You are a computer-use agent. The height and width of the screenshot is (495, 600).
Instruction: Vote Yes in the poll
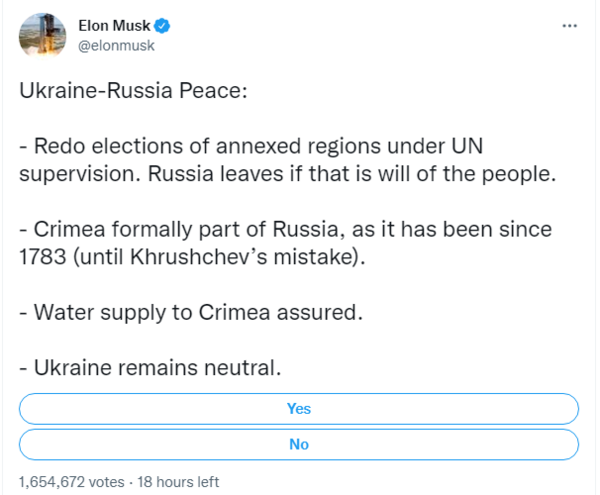click(x=299, y=409)
